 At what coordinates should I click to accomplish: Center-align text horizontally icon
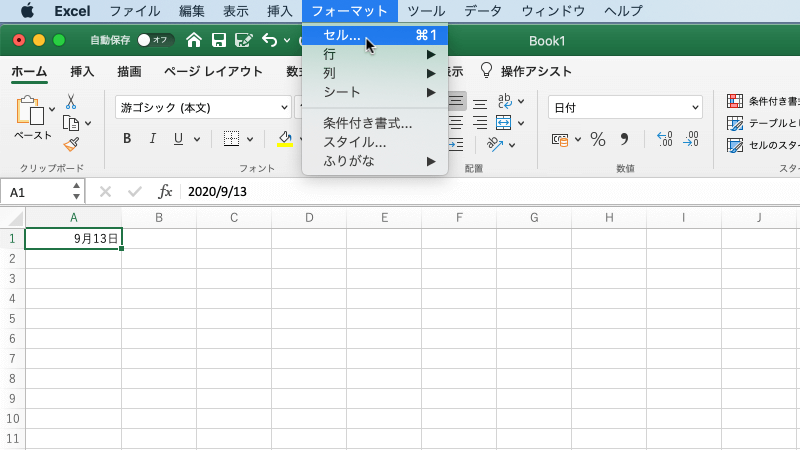tap(456, 123)
